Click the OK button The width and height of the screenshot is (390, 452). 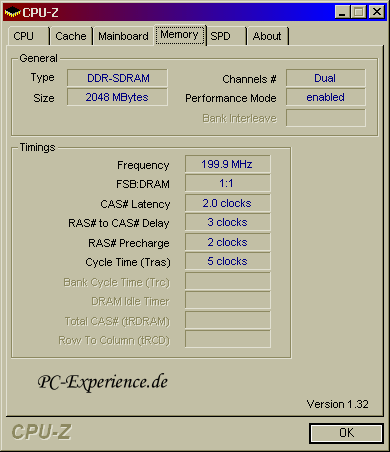[346, 433]
